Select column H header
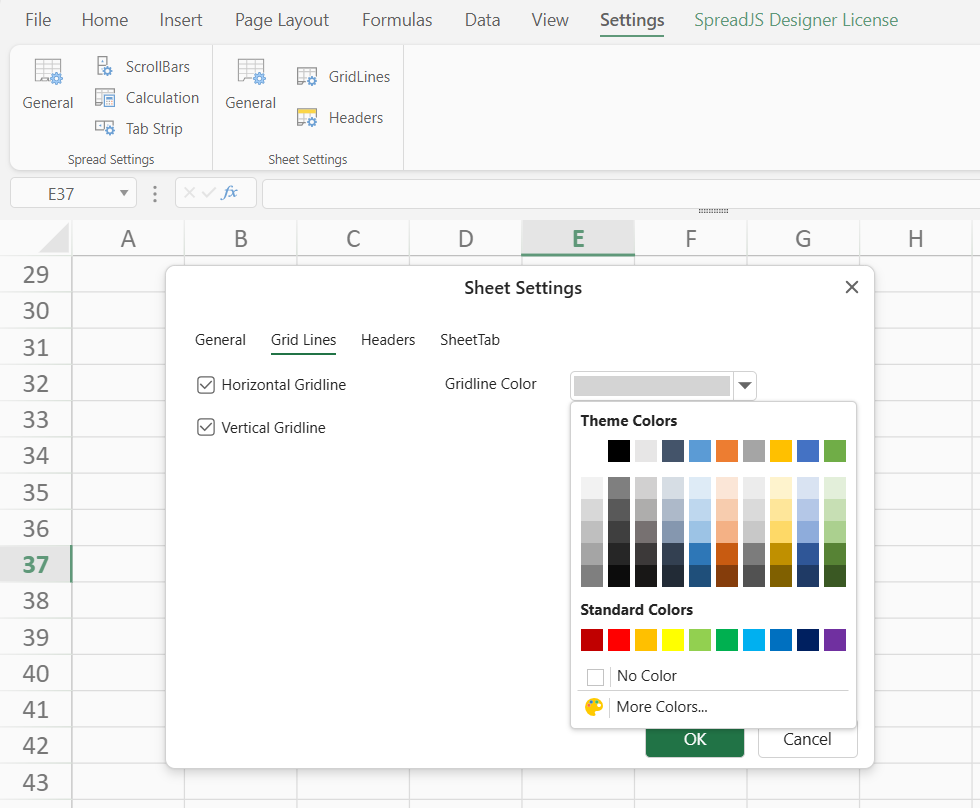The image size is (980, 808). pos(916,239)
